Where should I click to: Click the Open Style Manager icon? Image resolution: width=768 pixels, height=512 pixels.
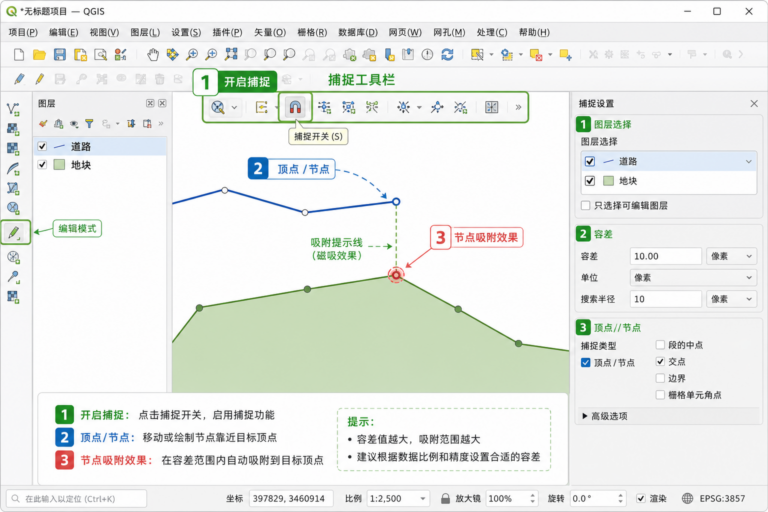(120, 54)
